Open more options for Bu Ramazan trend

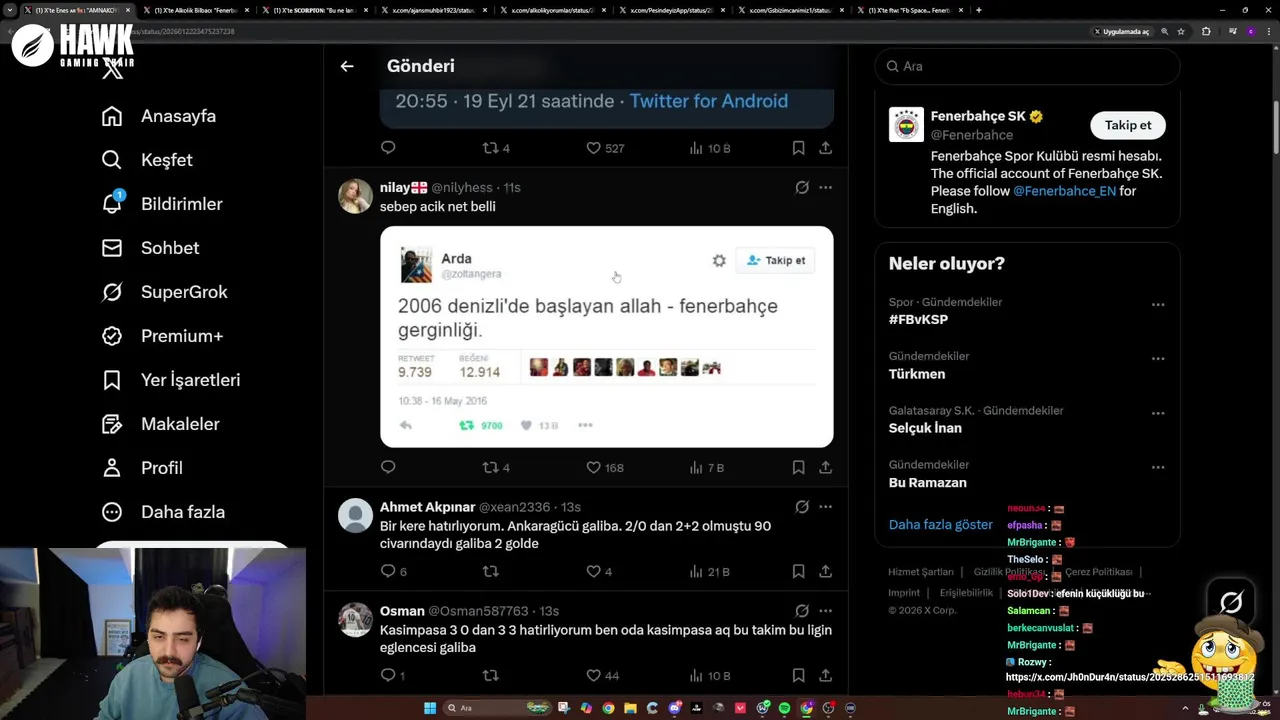[1158, 467]
